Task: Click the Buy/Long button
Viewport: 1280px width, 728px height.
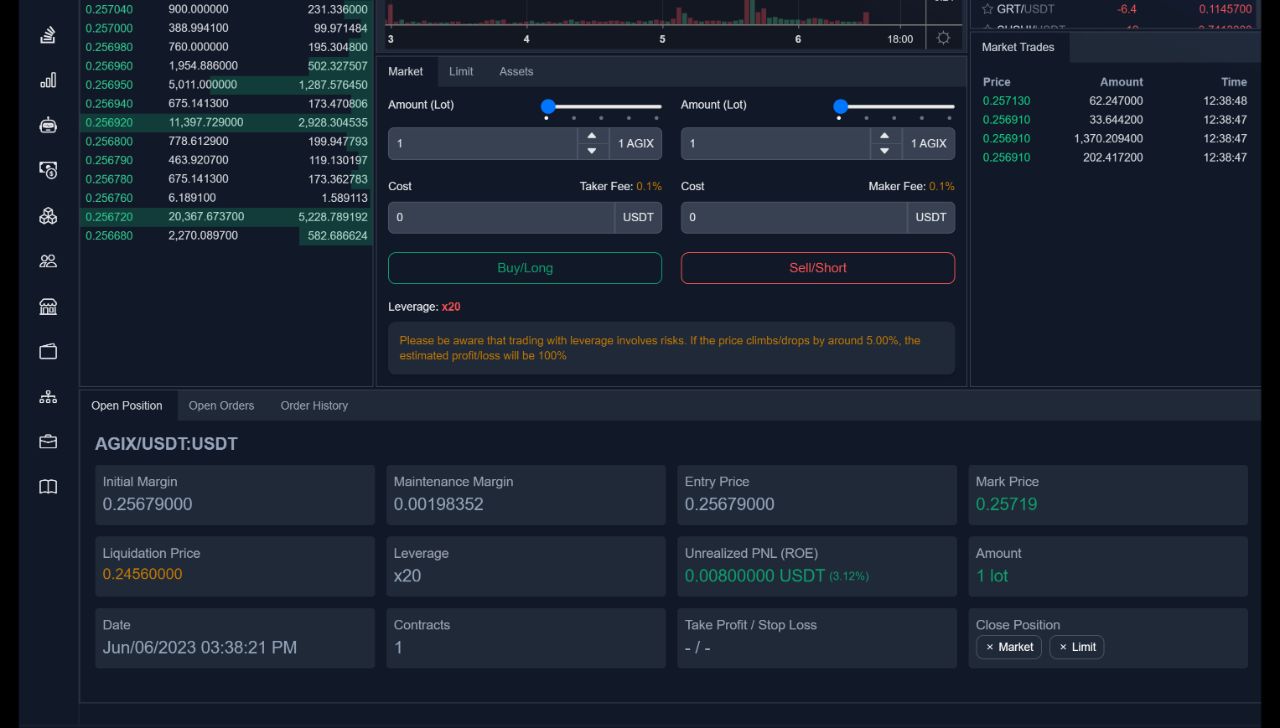Action: point(524,268)
